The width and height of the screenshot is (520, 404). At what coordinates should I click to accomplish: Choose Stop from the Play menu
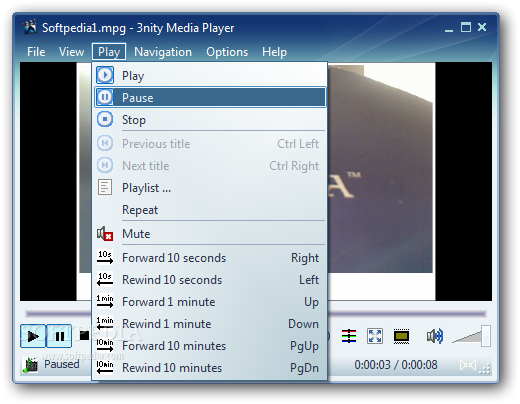pos(210,119)
